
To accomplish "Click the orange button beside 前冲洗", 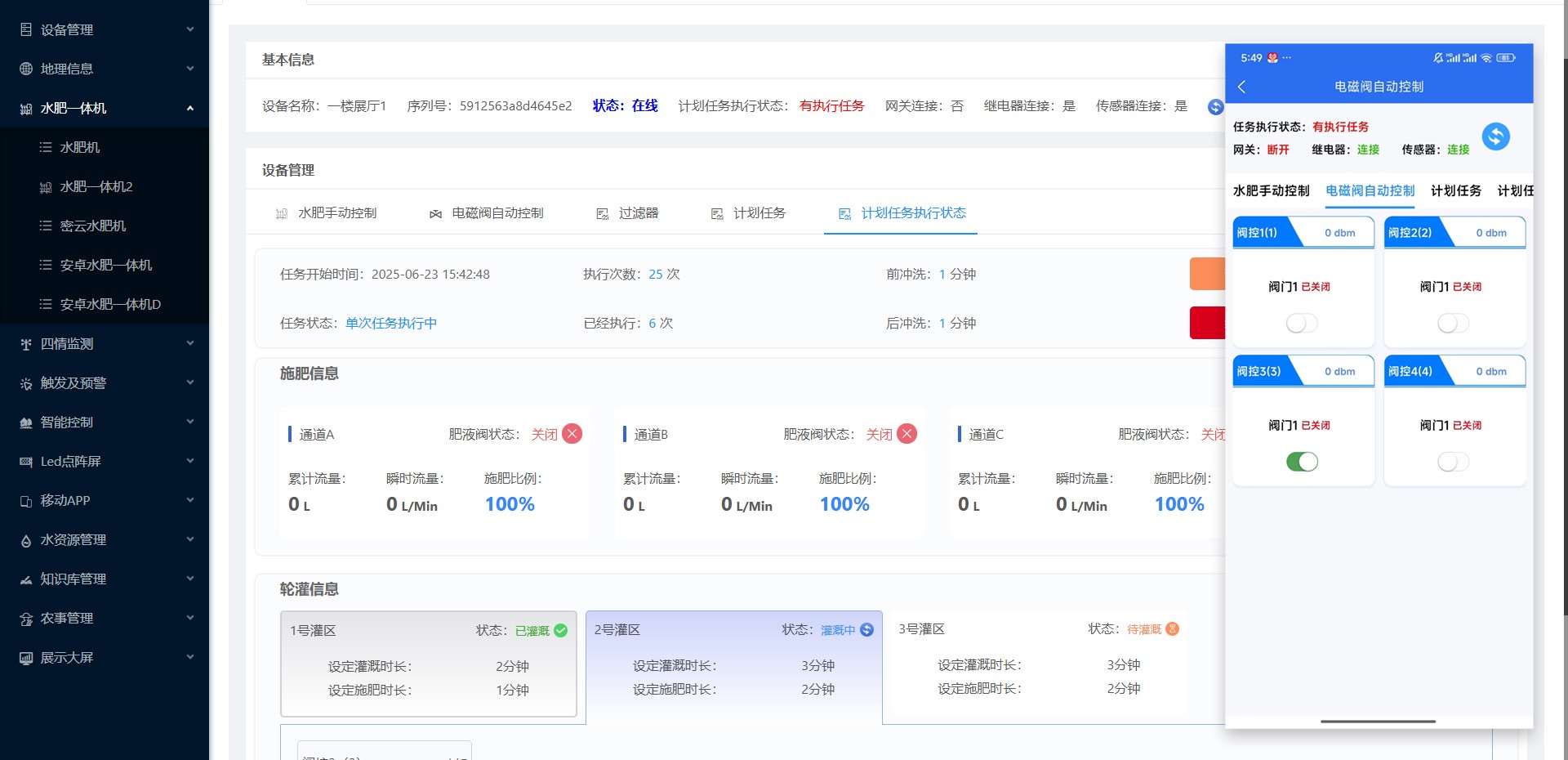I will [x=1207, y=274].
